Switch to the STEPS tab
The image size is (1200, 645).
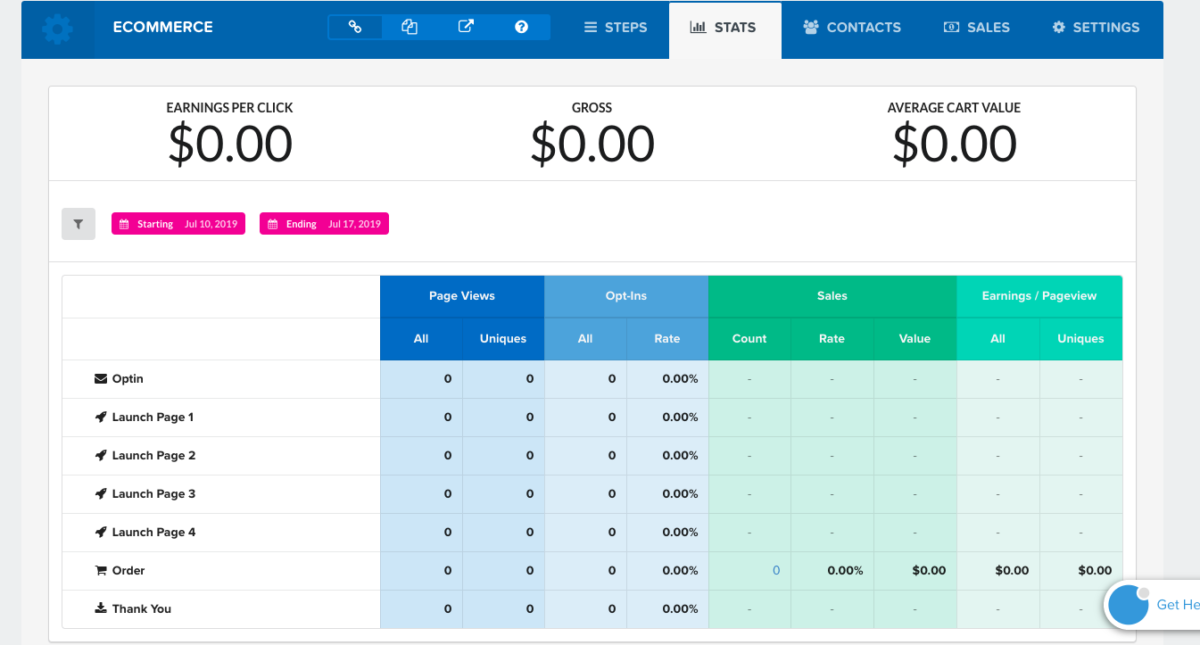[x=614, y=27]
